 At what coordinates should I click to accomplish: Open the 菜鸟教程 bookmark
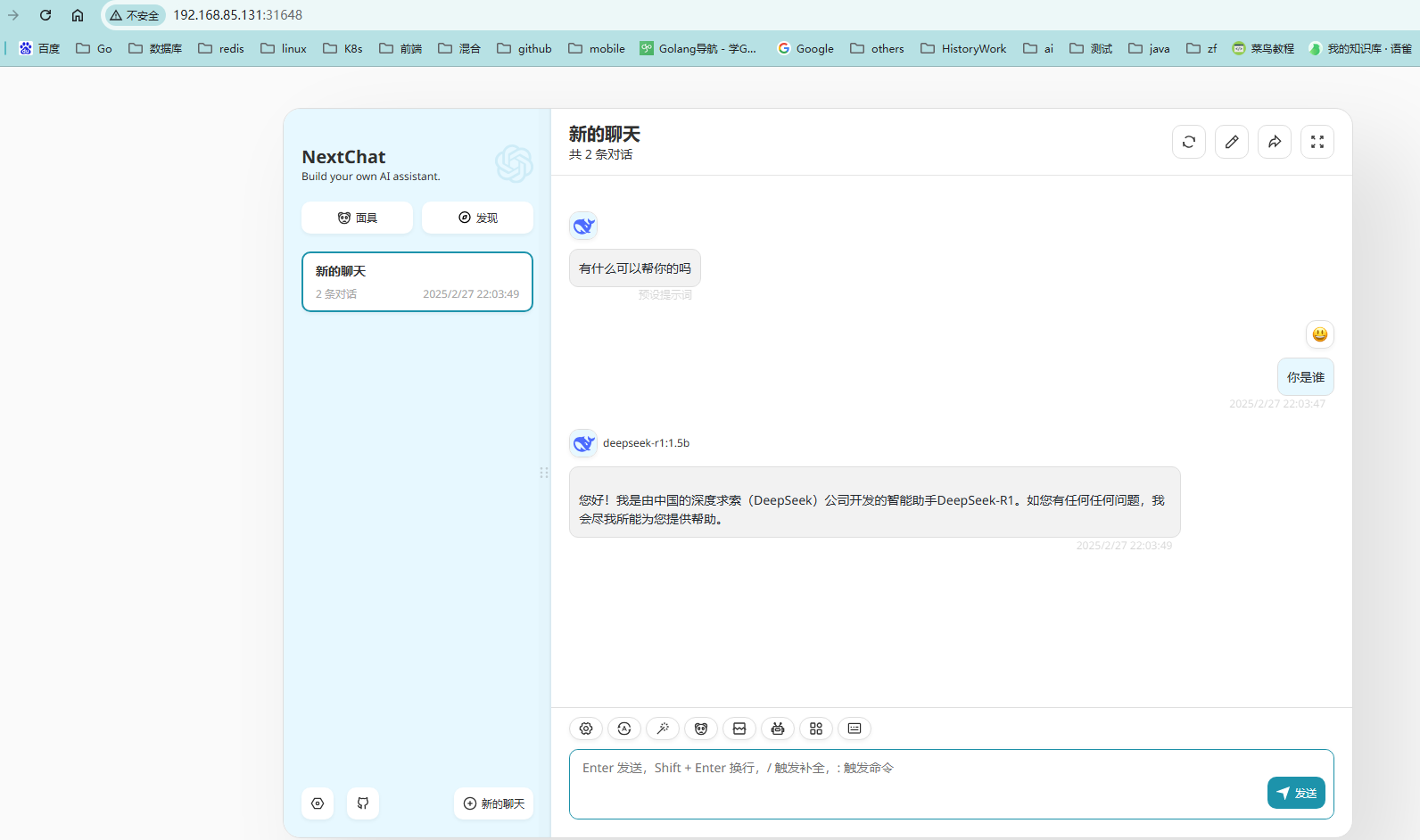coord(1263,48)
